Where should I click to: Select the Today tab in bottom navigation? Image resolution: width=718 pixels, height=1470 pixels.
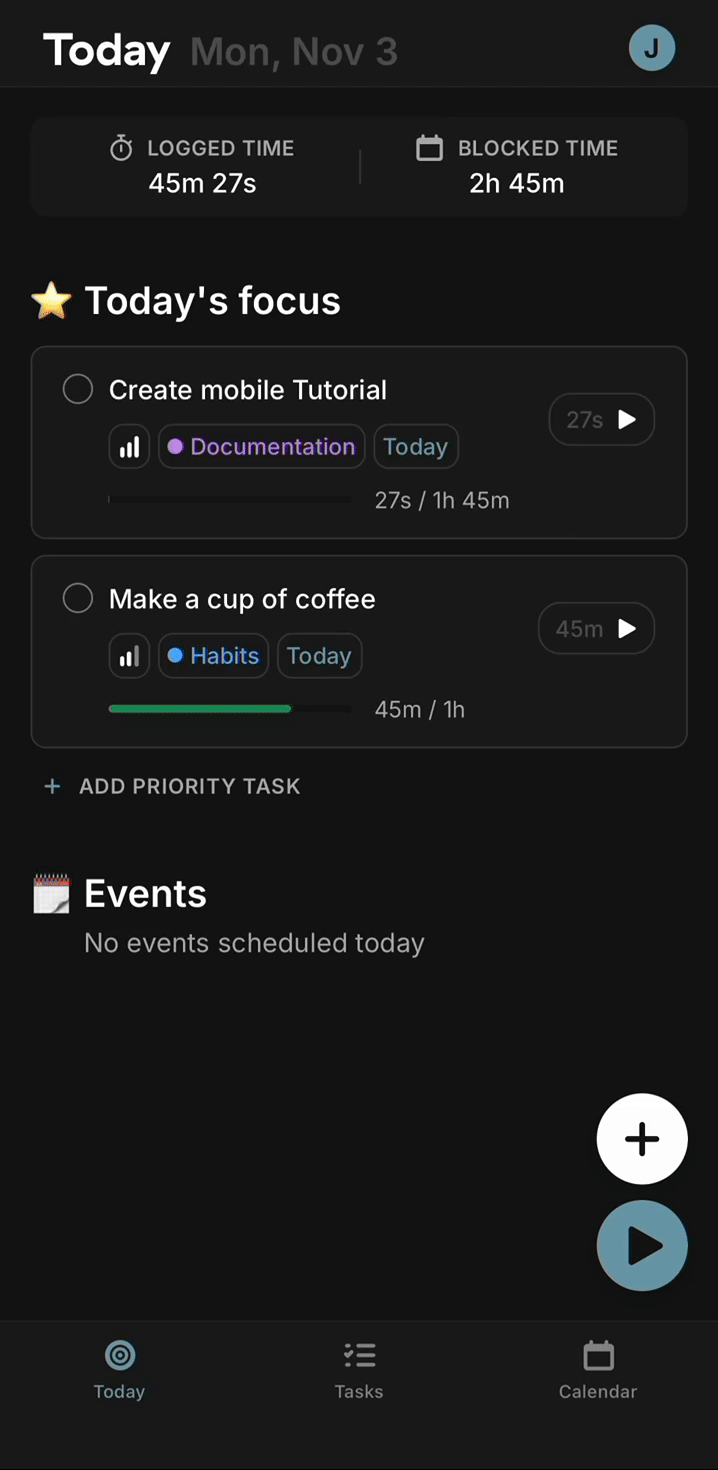point(119,1370)
